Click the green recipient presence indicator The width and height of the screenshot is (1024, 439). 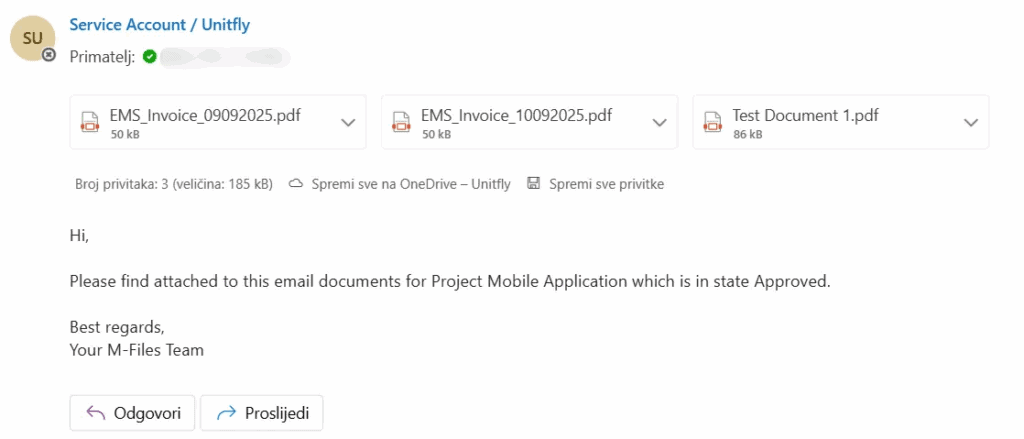149,57
